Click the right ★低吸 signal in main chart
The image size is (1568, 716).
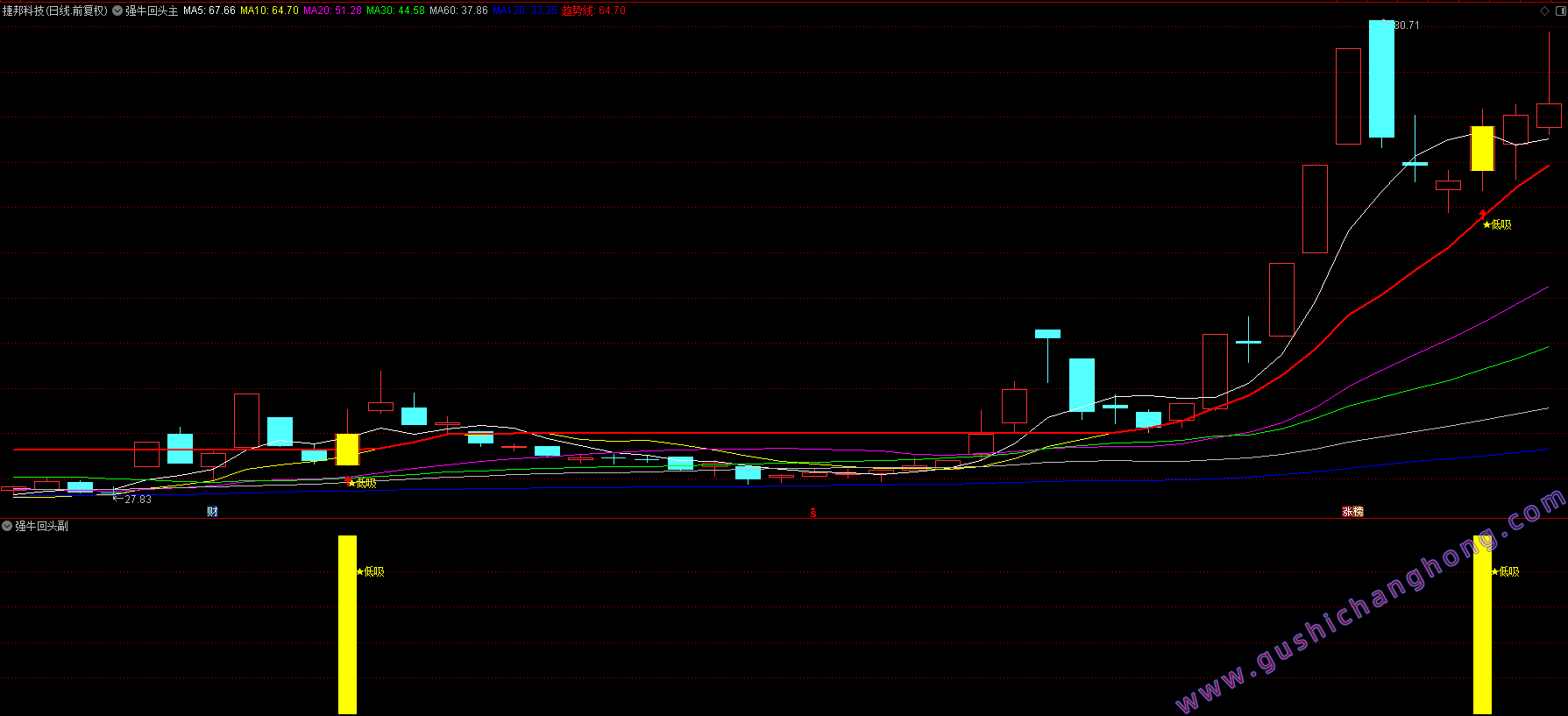[1497, 225]
